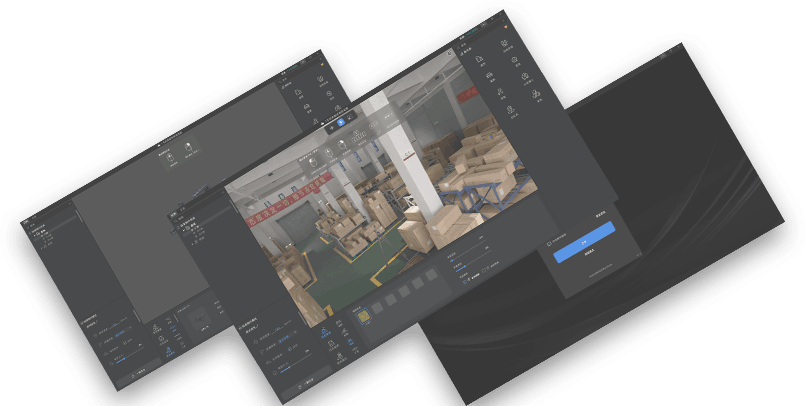Screen dimensions: 805x406
Task: Select the blue active mode icon under the warehouse photo
Action: [325, 333]
